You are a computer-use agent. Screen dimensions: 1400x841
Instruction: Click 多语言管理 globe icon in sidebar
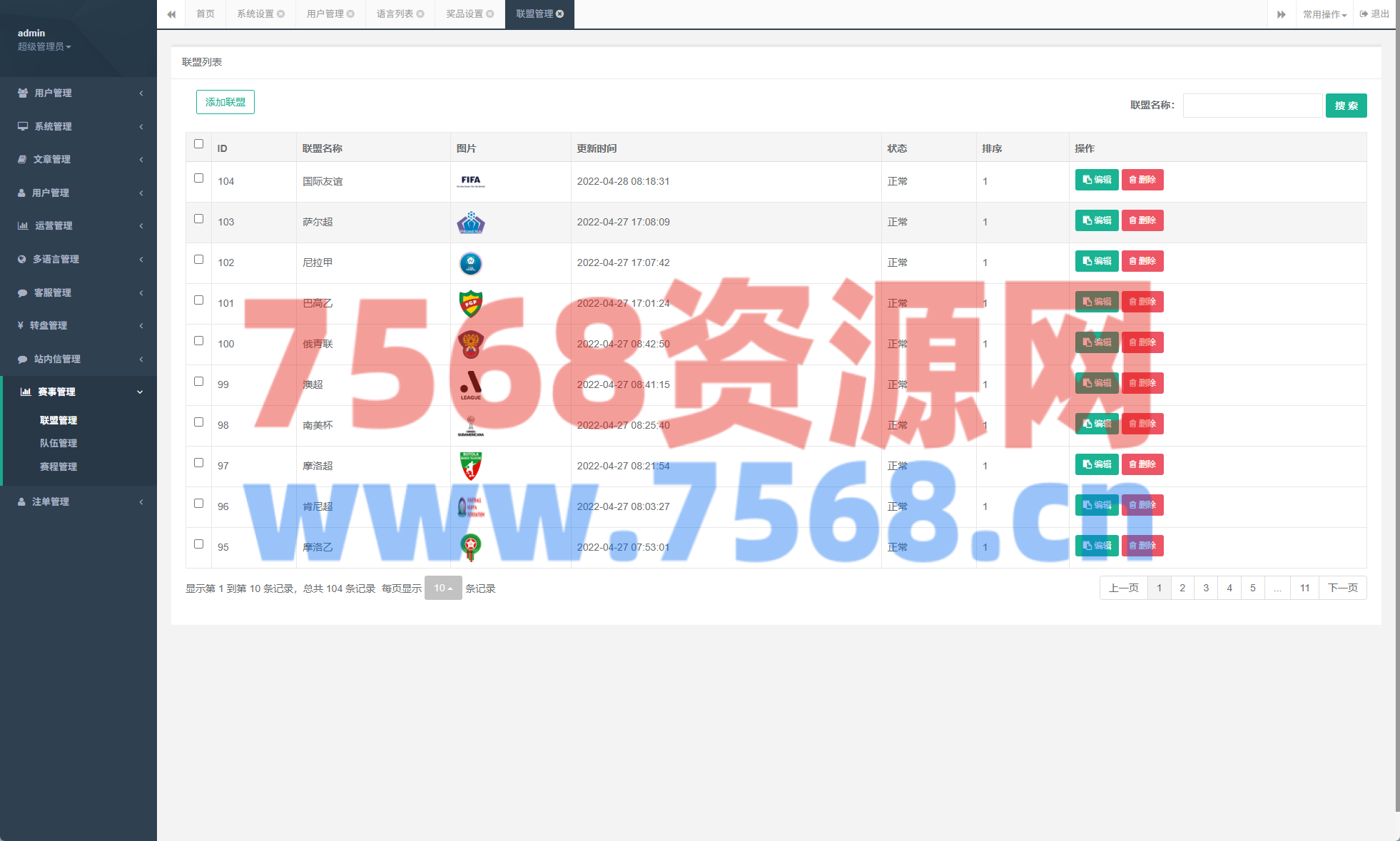[x=22, y=259]
